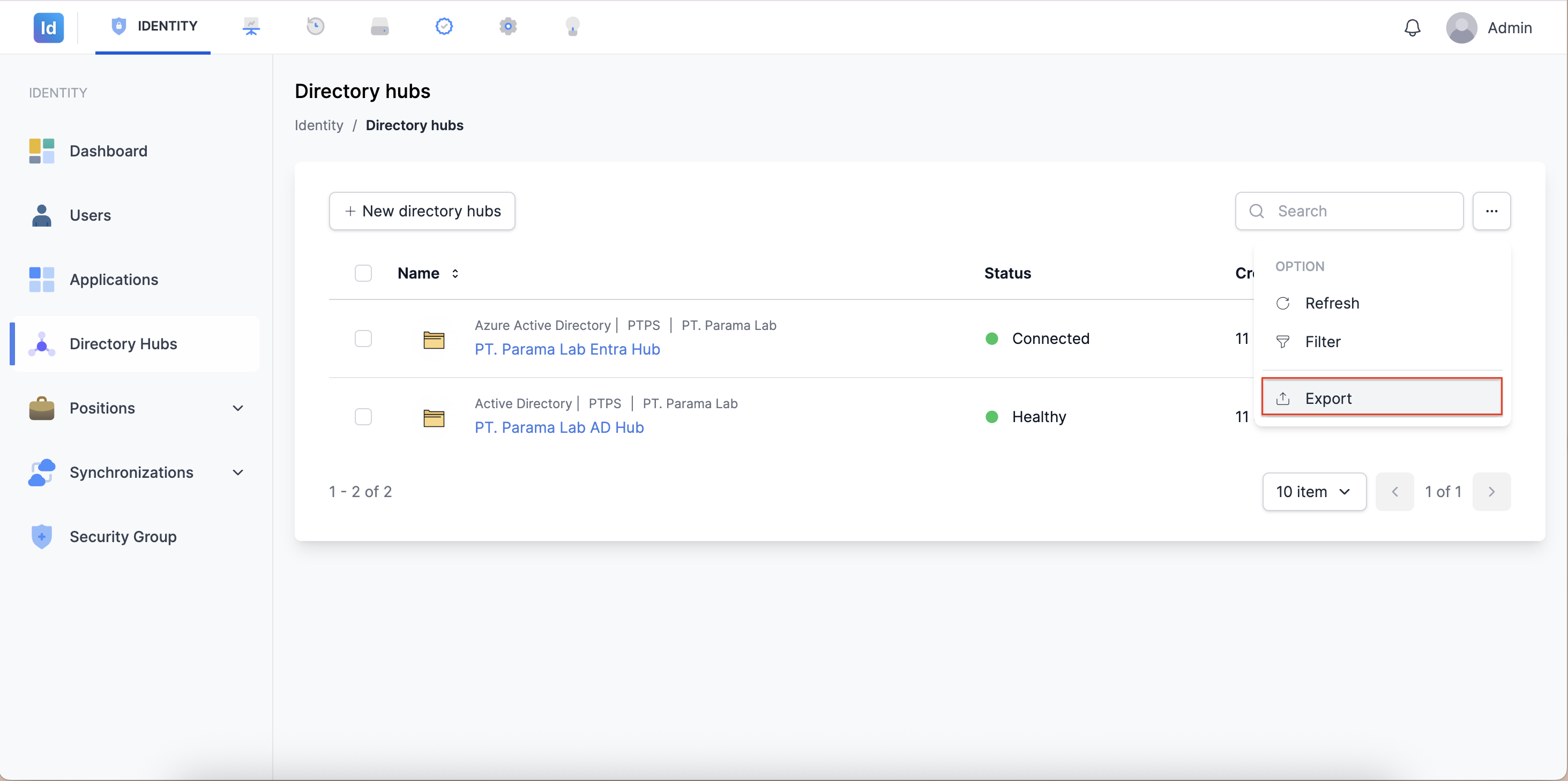Open PT. Parama Lab Entra Hub link
The width and height of the screenshot is (1568, 781).
(566, 349)
